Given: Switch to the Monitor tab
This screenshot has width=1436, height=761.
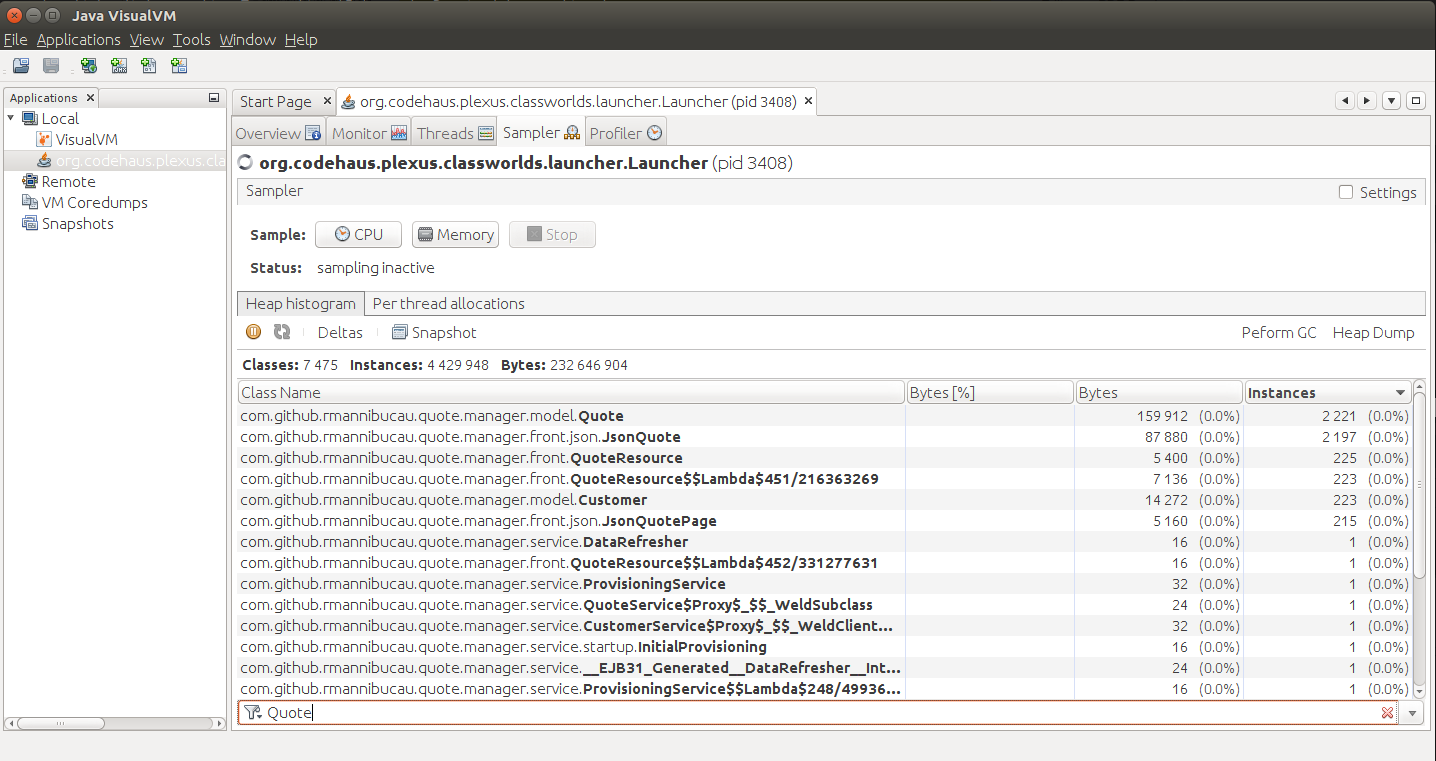Looking at the screenshot, I should pos(369,133).
